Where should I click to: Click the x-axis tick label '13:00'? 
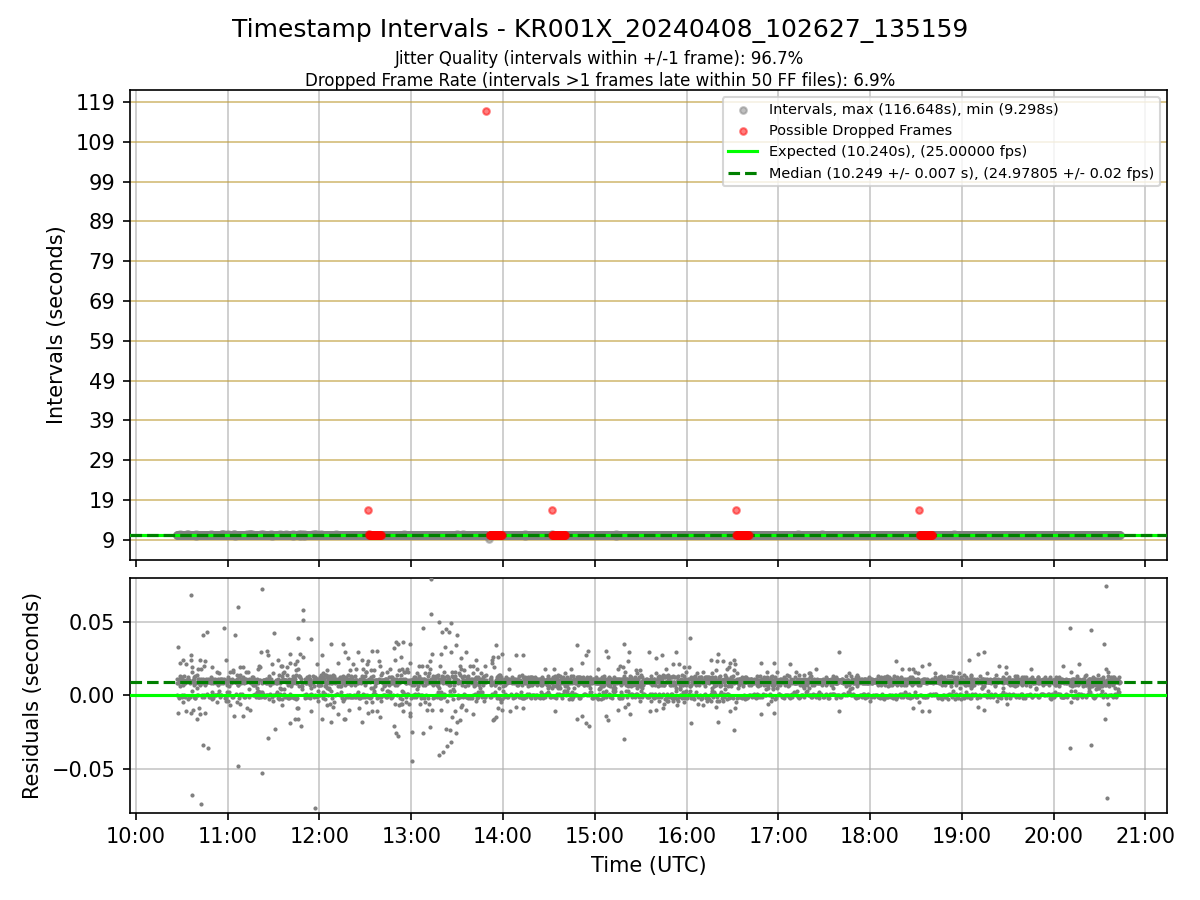coord(411,835)
